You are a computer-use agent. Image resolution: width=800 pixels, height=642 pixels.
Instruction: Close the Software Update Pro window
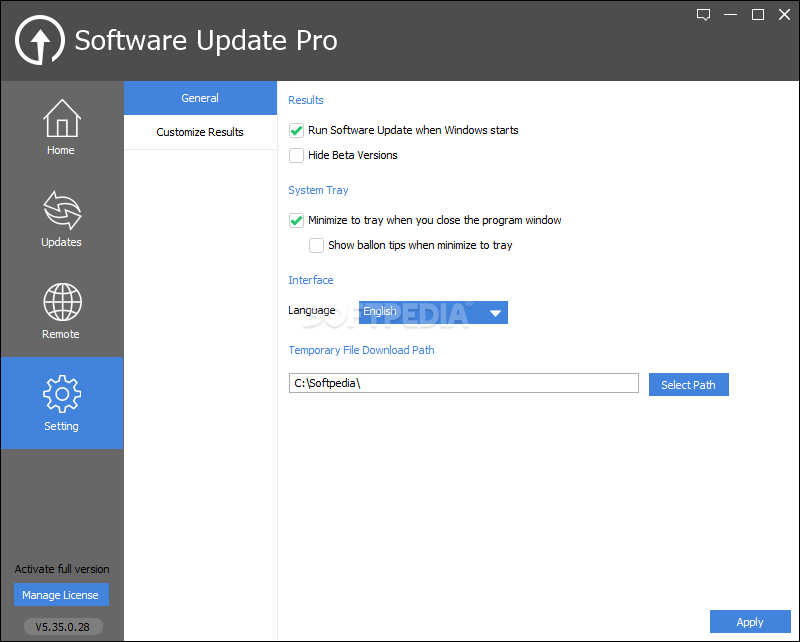tap(785, 15)
